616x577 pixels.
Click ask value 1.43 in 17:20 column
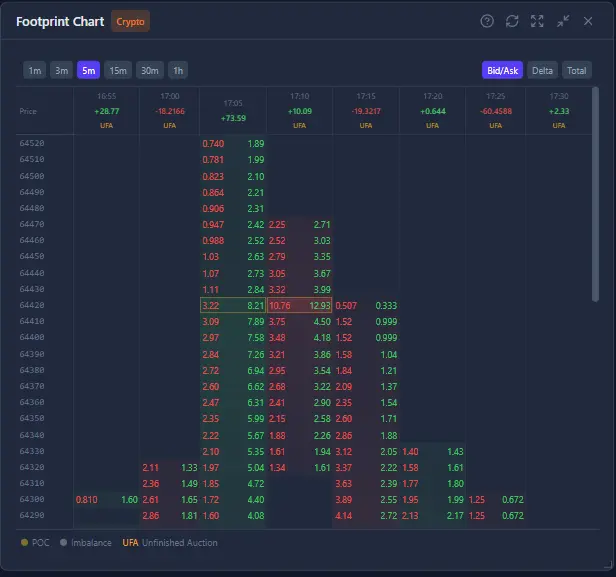455,452
